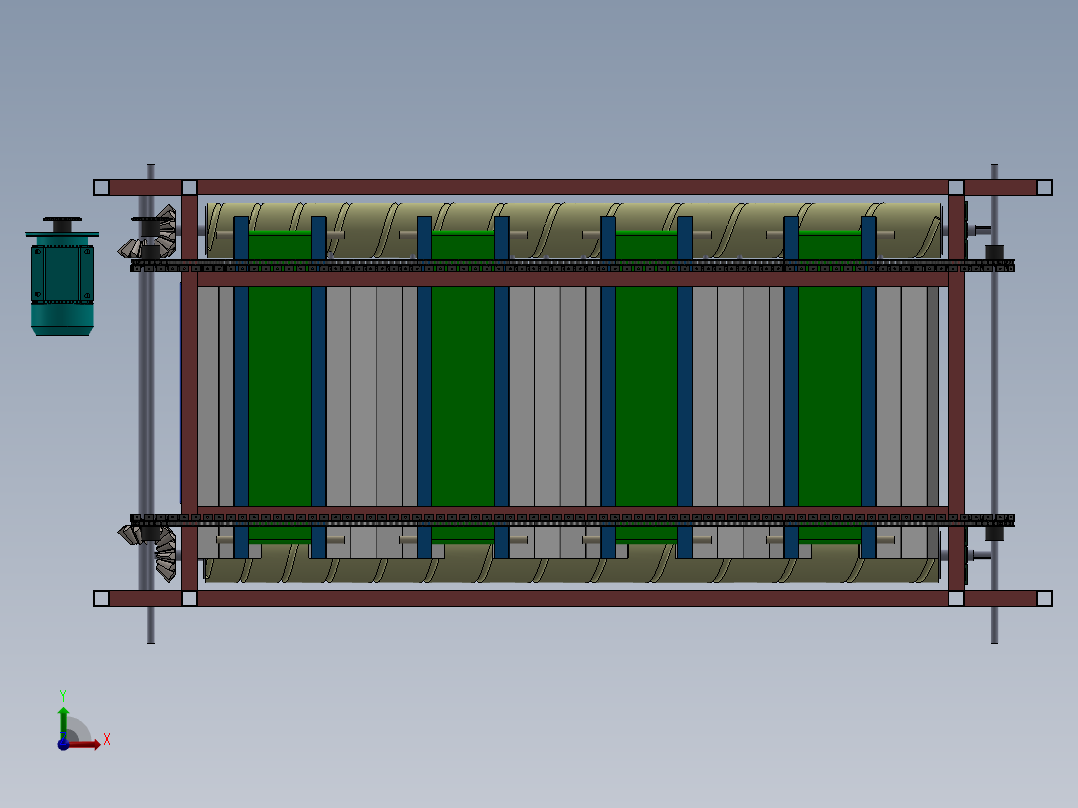Screen dimensions: 1078x808
Task: Select the left maroon vertical frame post
Action: [189, 393]
